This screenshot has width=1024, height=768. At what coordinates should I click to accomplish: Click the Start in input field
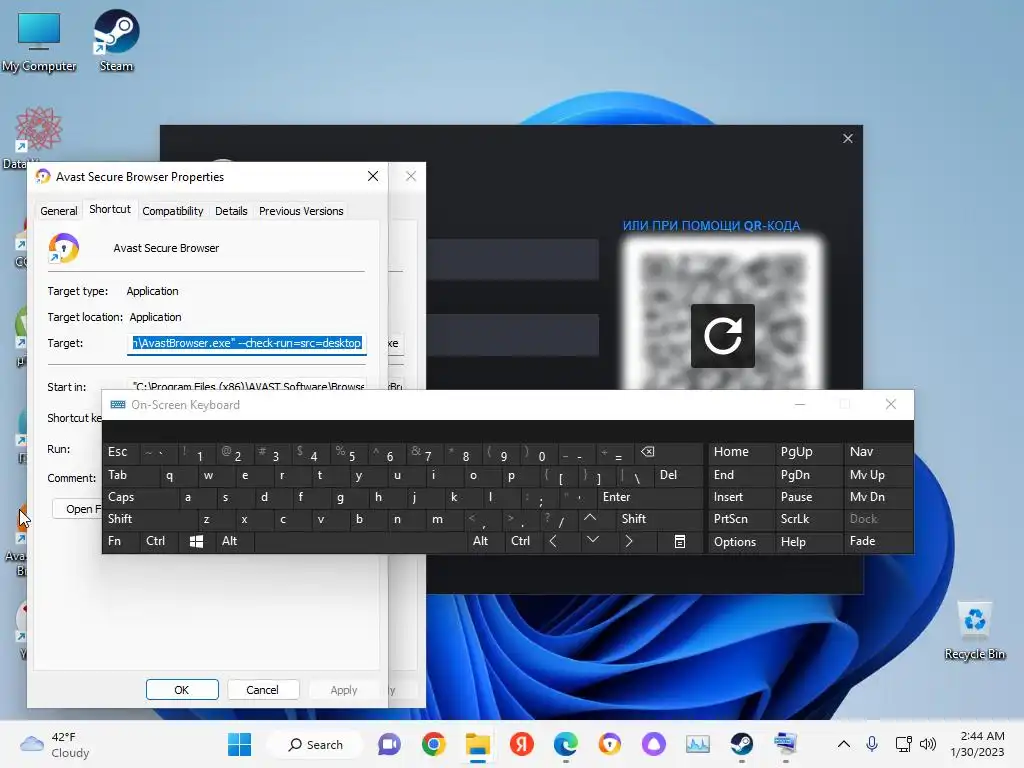pyautogui.click(x=246, y=385)
